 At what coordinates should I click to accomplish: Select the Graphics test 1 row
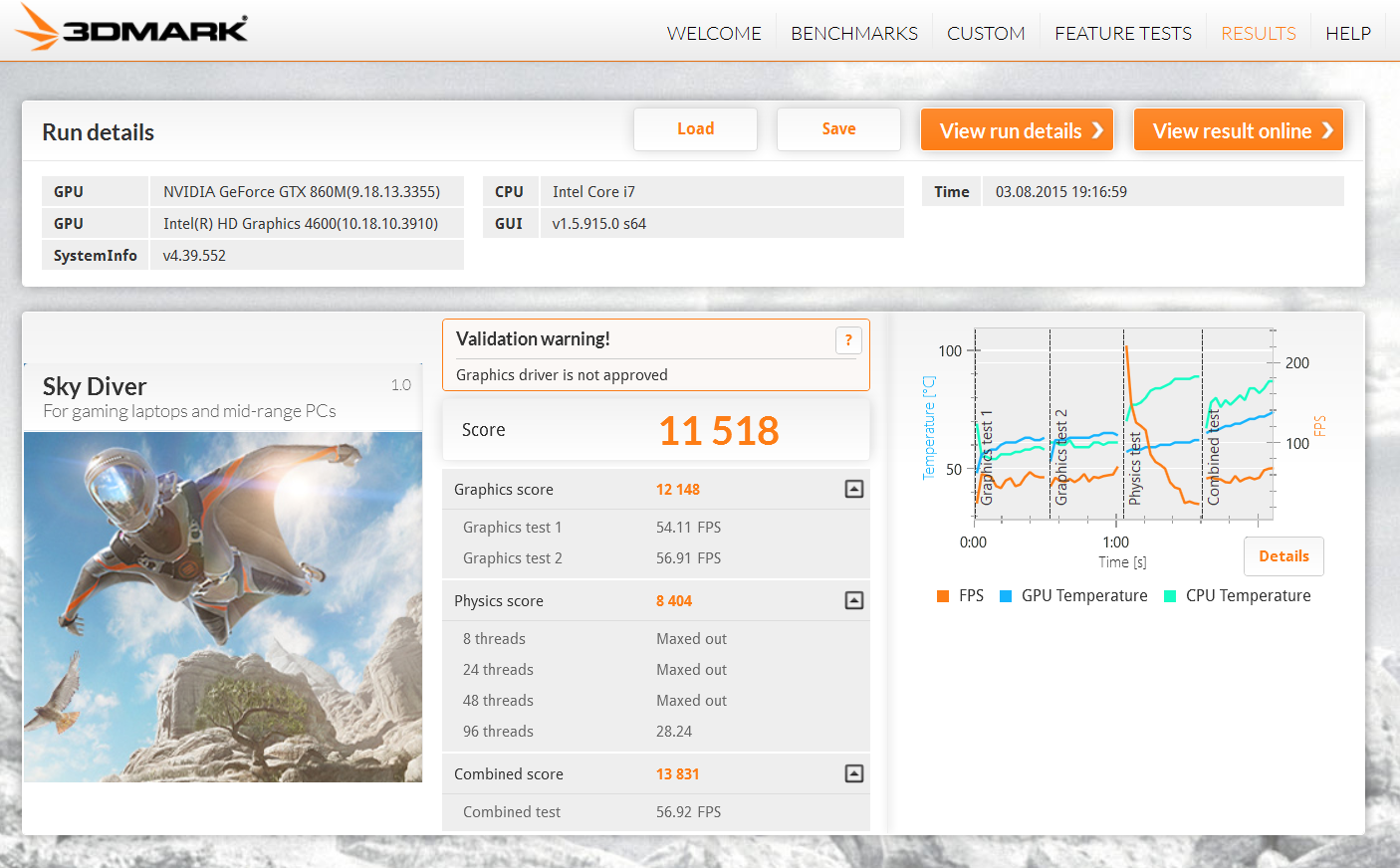656,528
